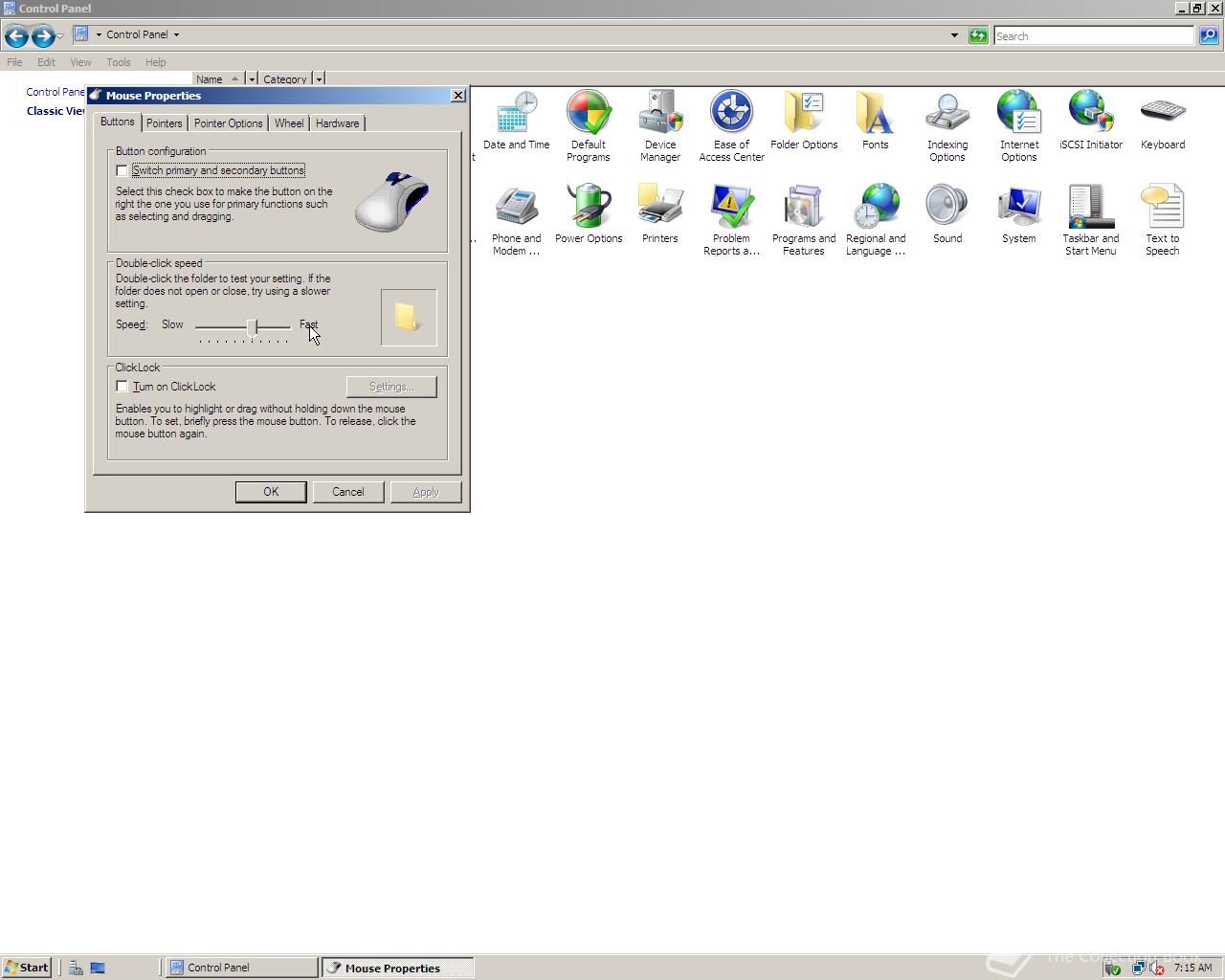
Task: Click the Mouse Properties taskbar button
Action: pos(397,968)
